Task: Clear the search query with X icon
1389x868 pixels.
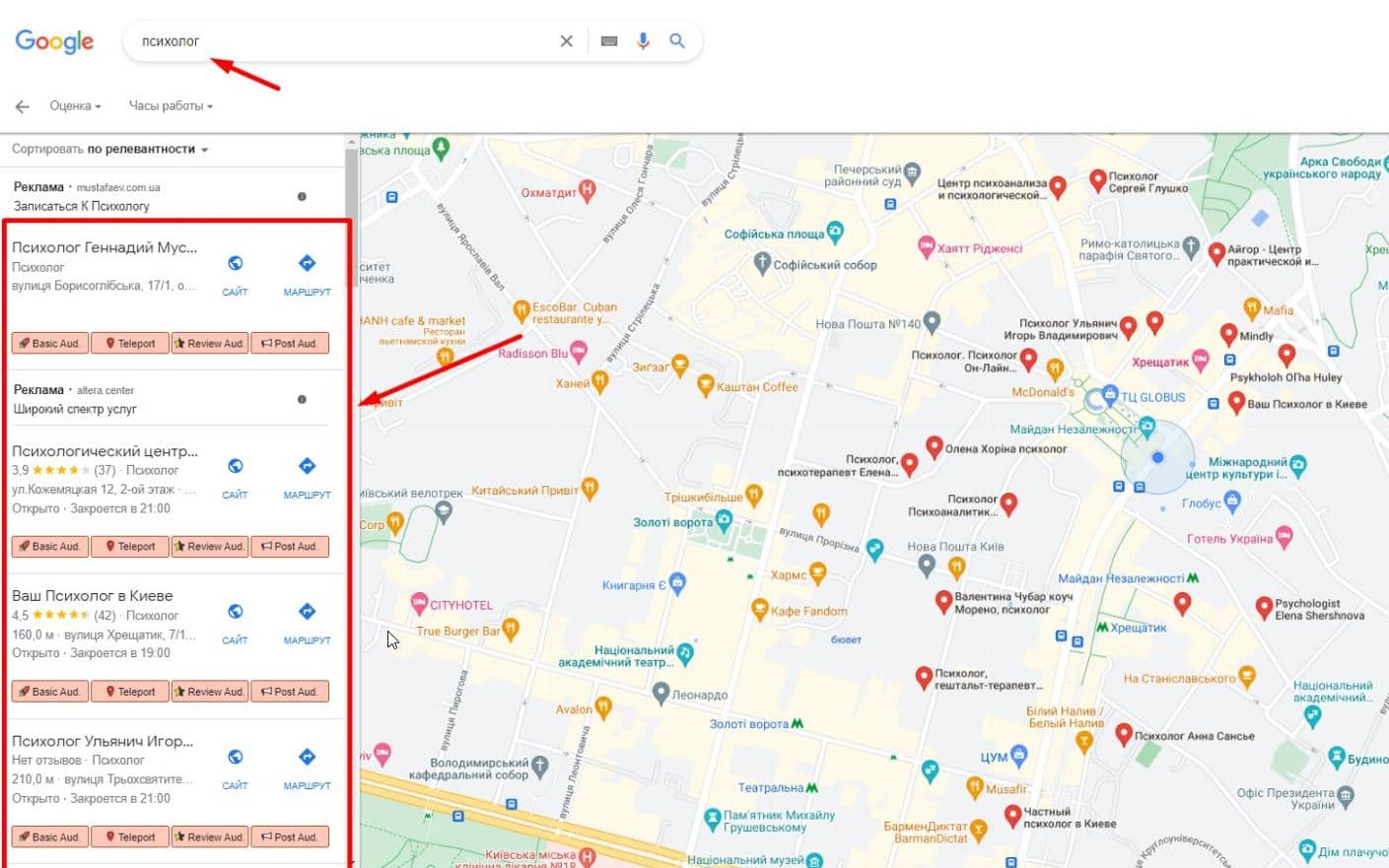Action: [566, 41]
